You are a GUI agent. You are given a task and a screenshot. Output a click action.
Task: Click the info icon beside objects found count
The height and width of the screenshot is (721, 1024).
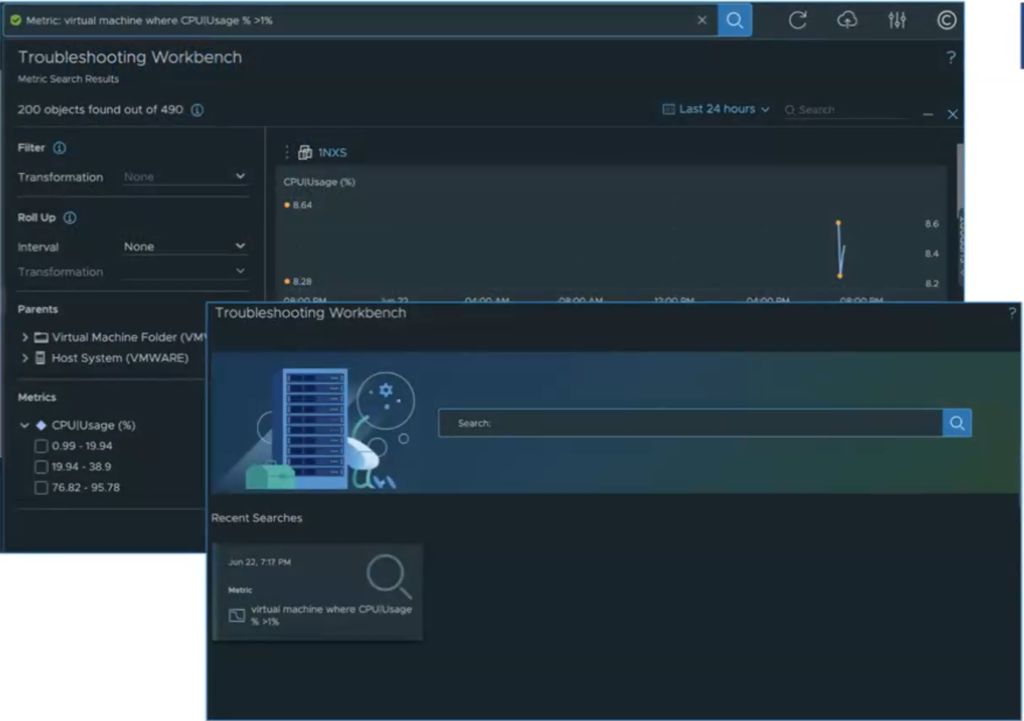[197, 110]
